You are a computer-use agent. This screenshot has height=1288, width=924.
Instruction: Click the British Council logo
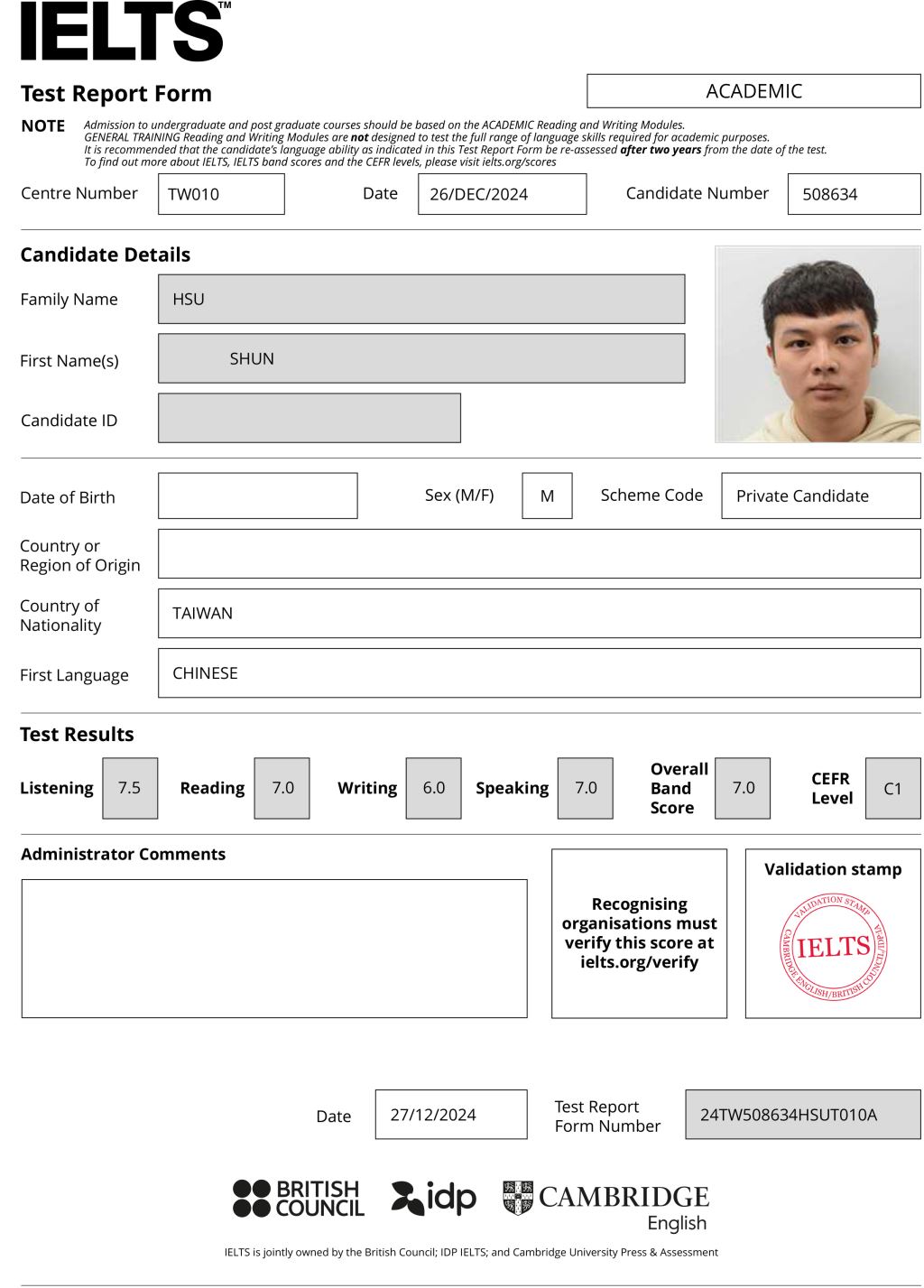(x=299, y=1199)
